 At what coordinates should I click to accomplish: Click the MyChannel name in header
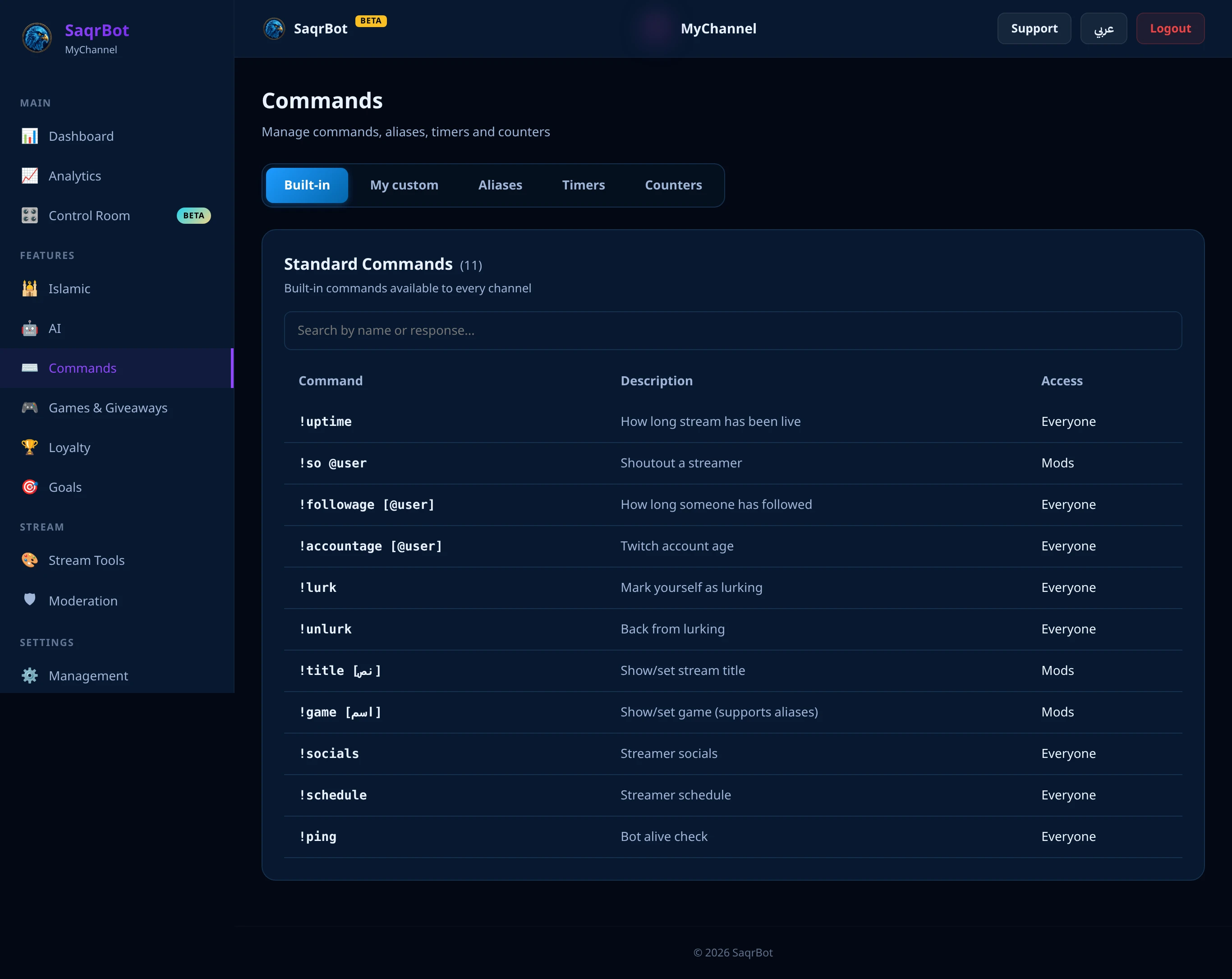tap(718, 28)
